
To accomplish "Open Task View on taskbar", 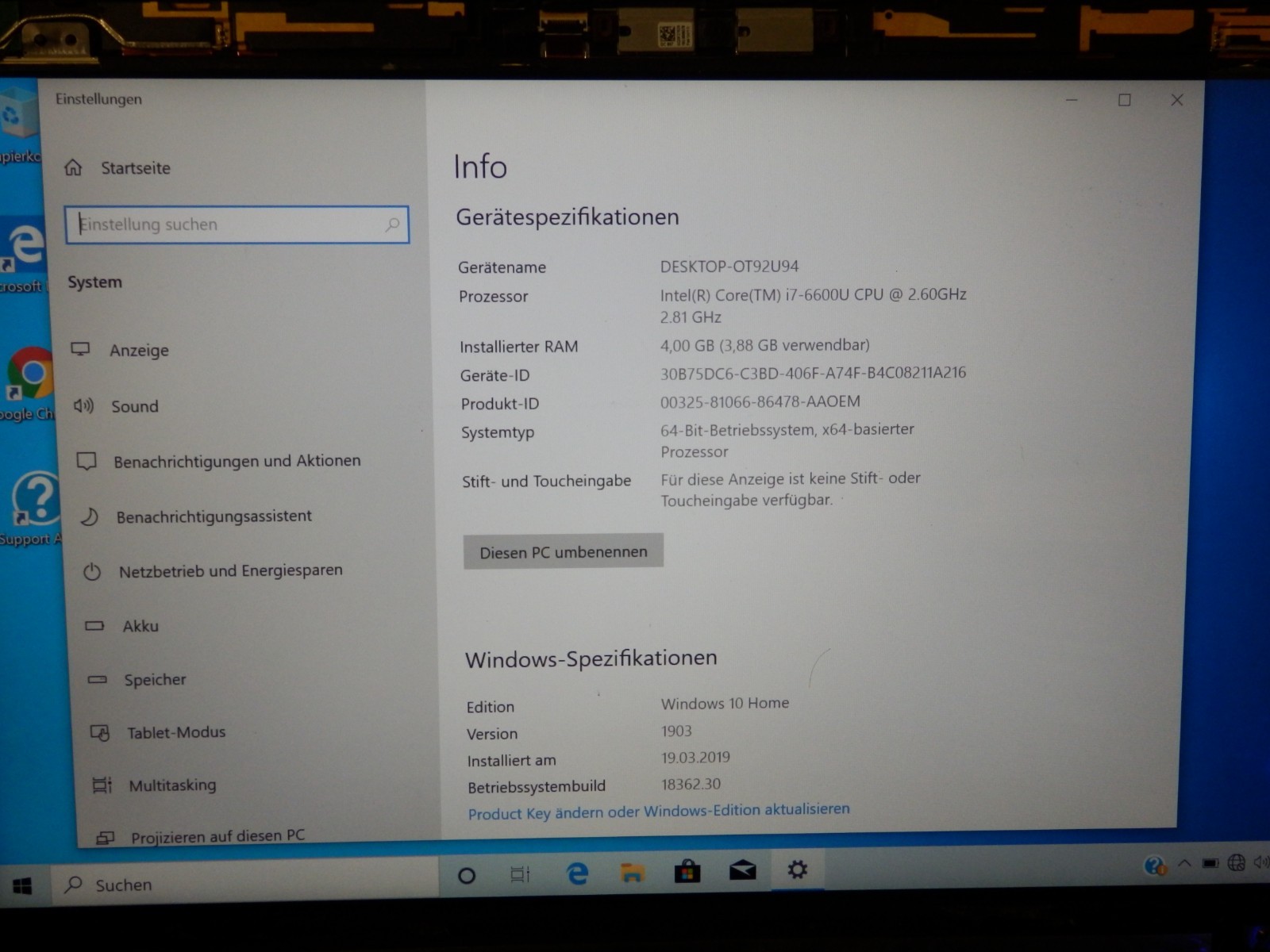I will 520,875.
